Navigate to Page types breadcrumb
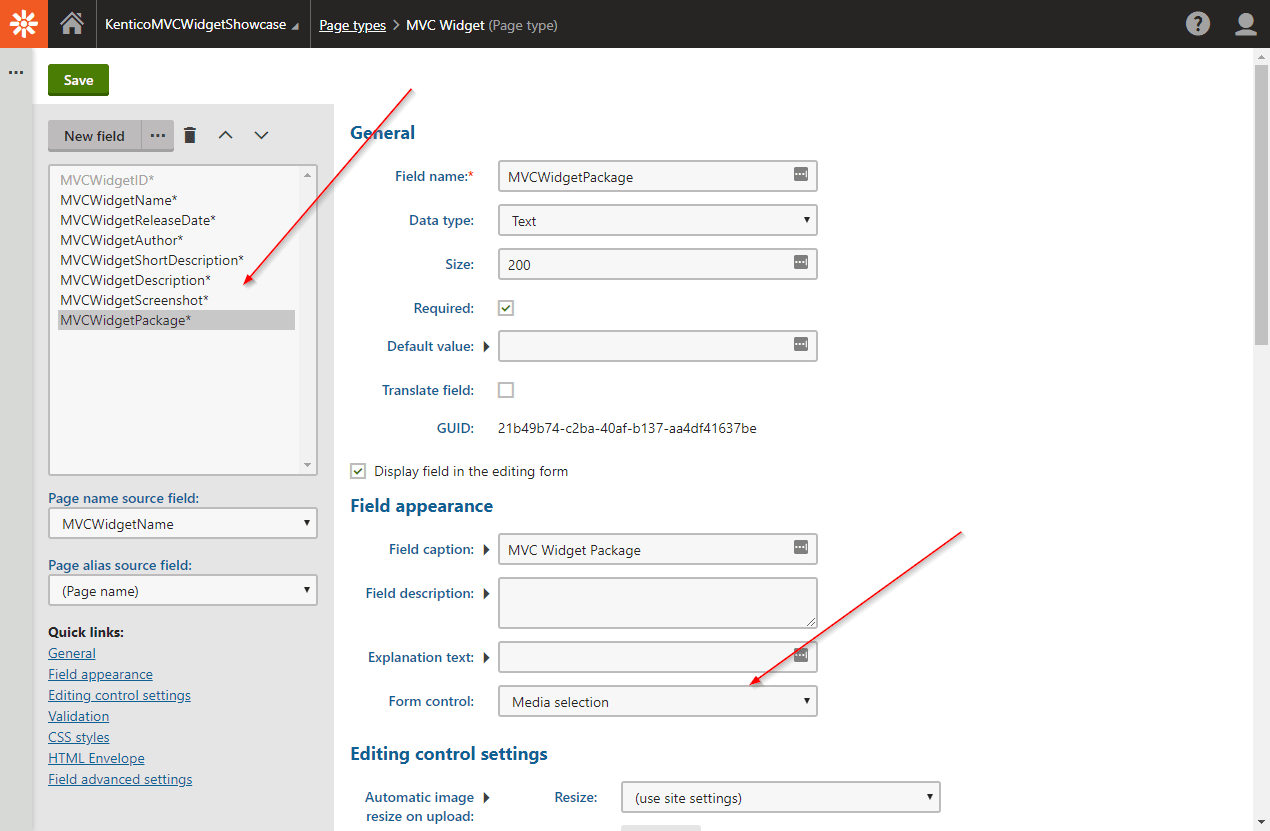The width and height of the screenshot is (1270, 831). pyautogui.click(x=352, y=25)
